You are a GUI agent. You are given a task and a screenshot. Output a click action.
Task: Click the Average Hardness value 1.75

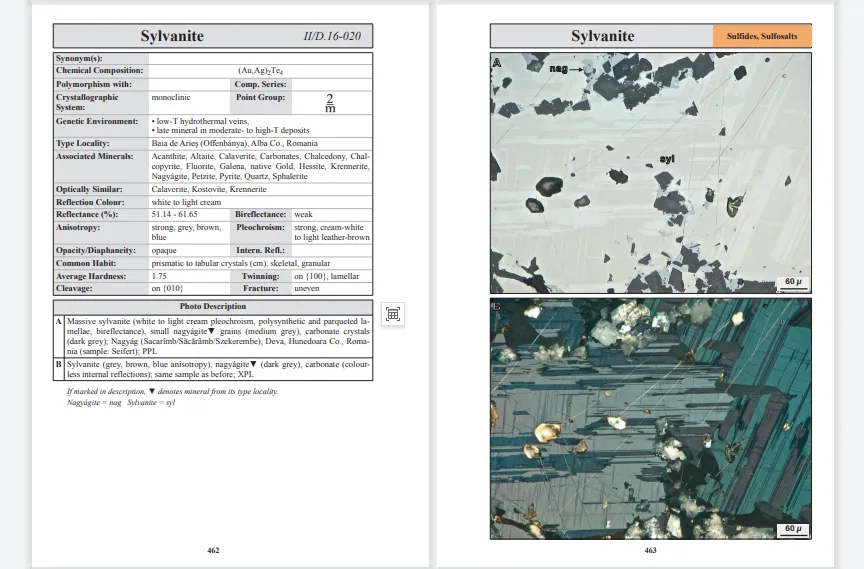pyautogui.click(x=159, y=275)
